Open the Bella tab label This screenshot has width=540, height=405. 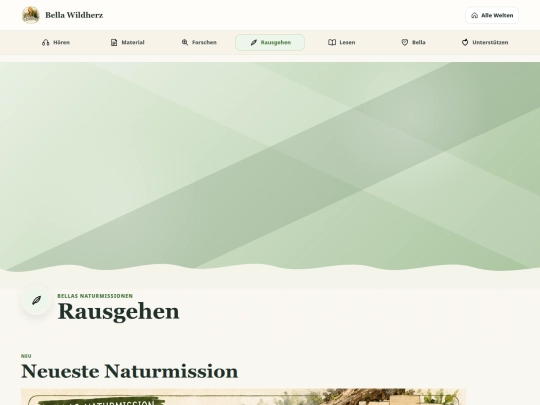click(x=419, y=42)
